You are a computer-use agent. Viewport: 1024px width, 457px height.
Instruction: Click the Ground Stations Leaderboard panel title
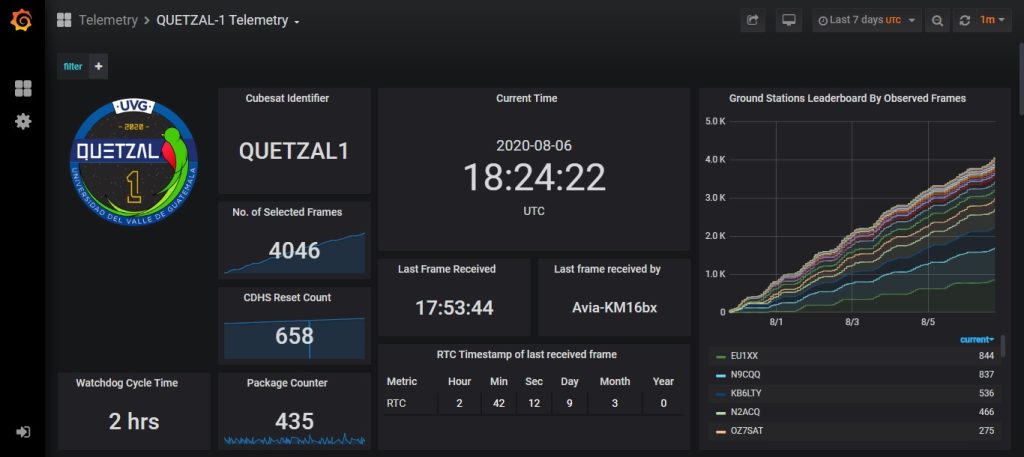pos(847,98)
